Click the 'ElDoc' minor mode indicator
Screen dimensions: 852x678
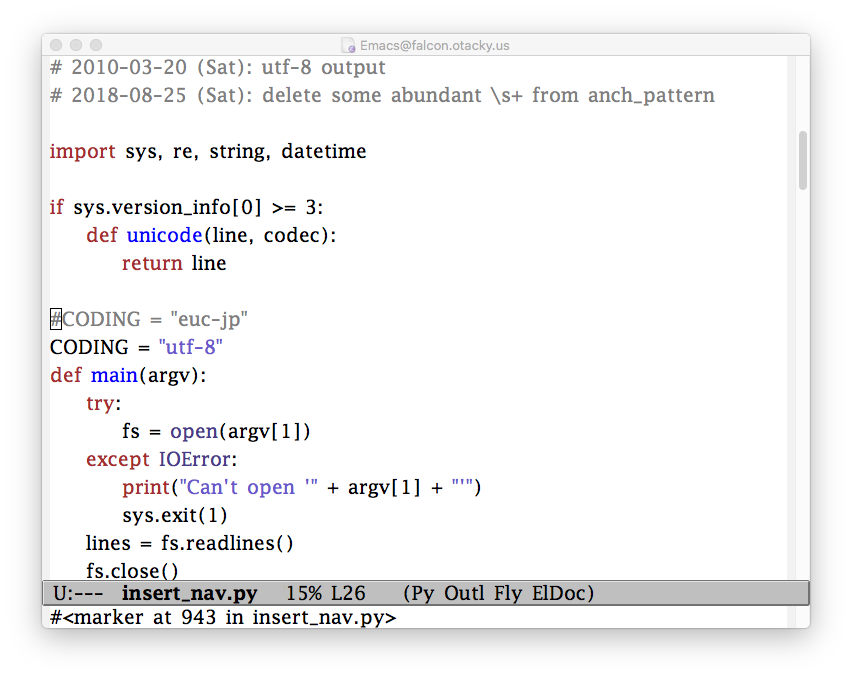pyautogui.click(x=559, y=593)
